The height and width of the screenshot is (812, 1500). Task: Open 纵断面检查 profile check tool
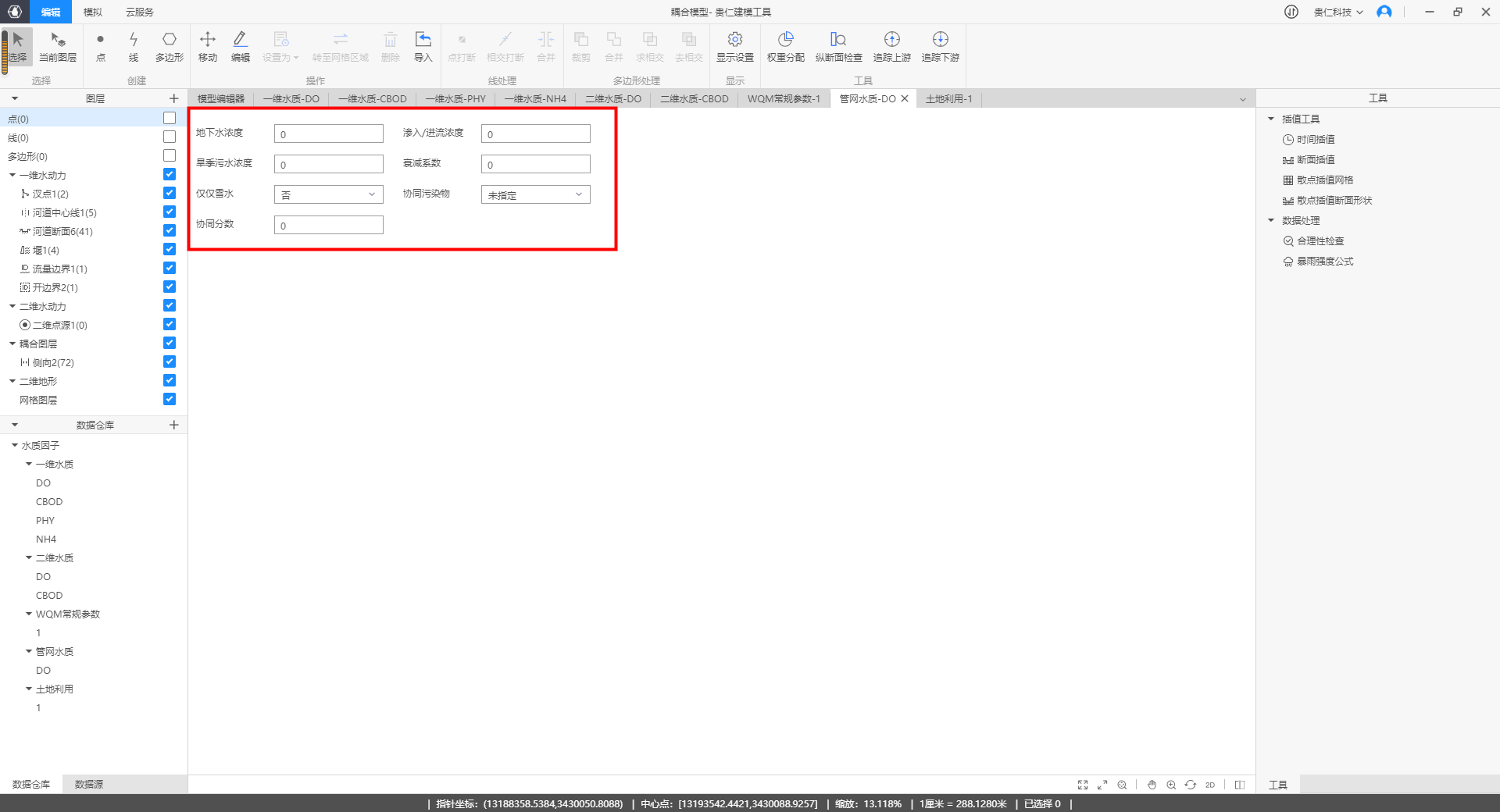(838, 46)
